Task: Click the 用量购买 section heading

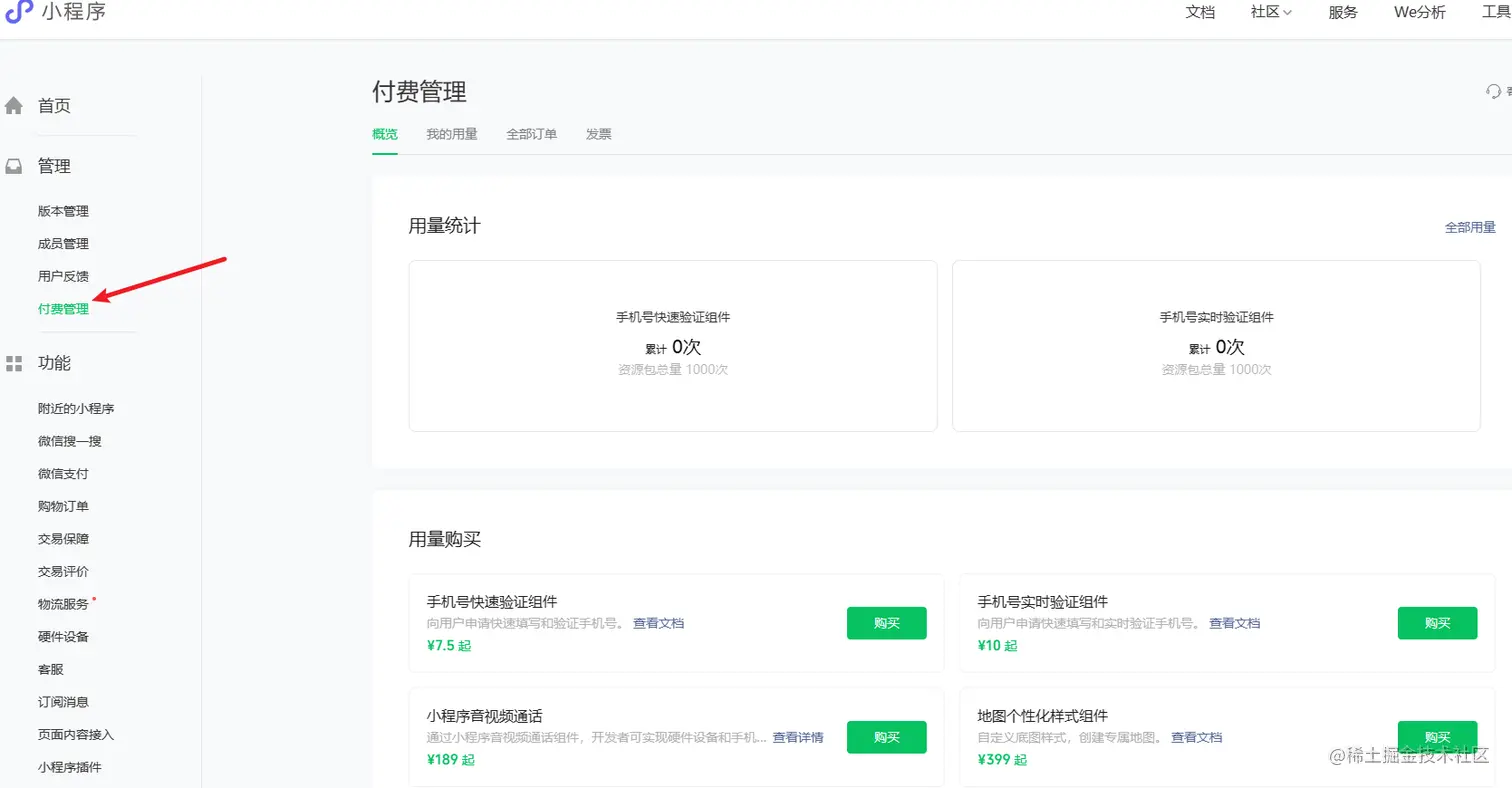Action: click(x=444, y=540)
